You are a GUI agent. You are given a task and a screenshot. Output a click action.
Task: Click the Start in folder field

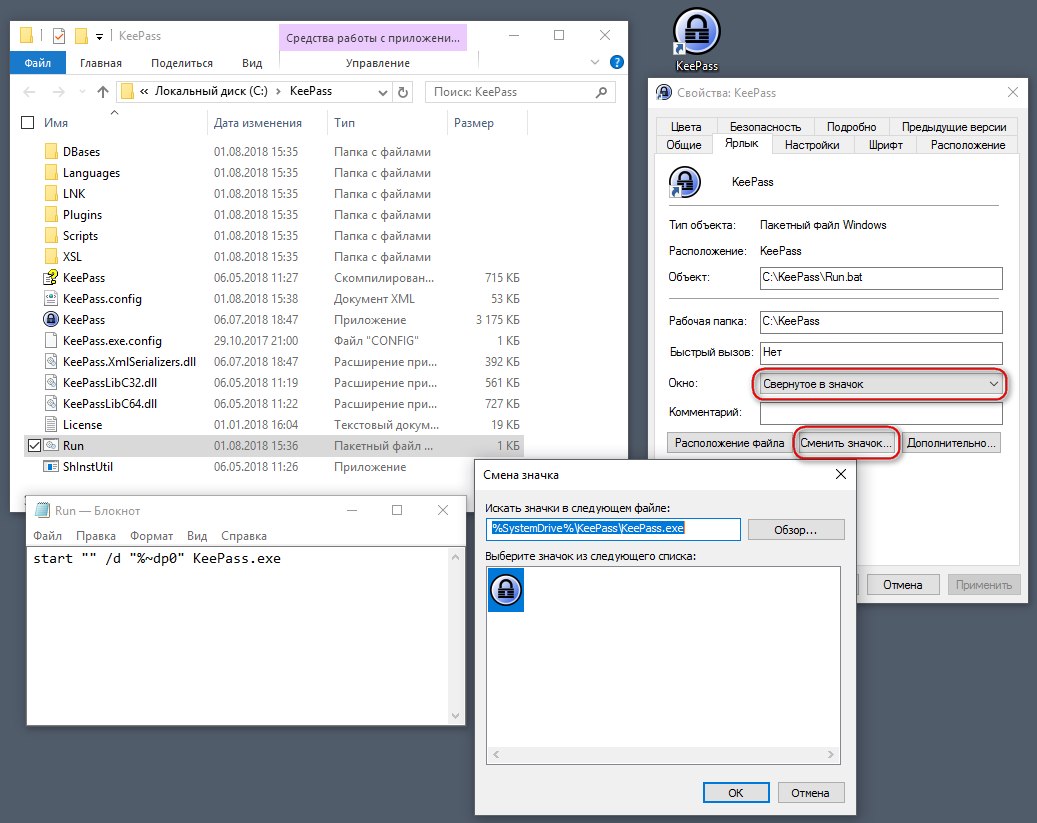pos(881,322)
